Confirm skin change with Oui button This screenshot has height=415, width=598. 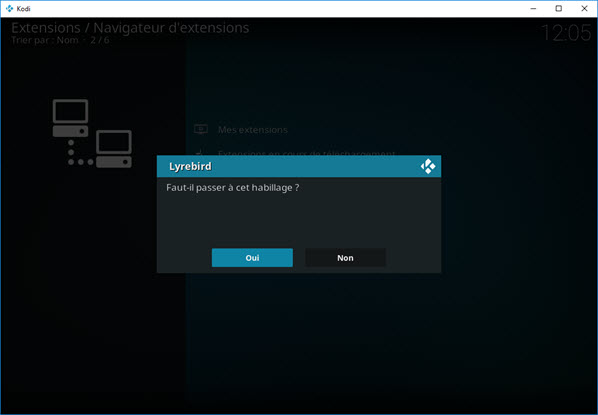pos(252,258)
